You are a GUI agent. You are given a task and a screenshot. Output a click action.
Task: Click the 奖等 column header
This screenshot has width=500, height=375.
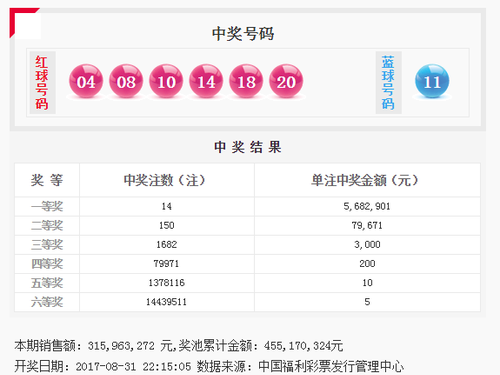point(47,180)
